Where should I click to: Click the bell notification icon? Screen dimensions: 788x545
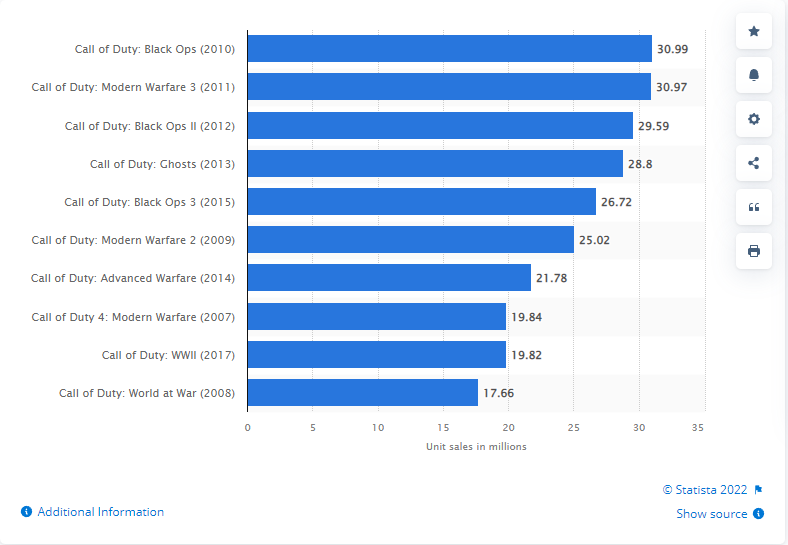point(753,75)
